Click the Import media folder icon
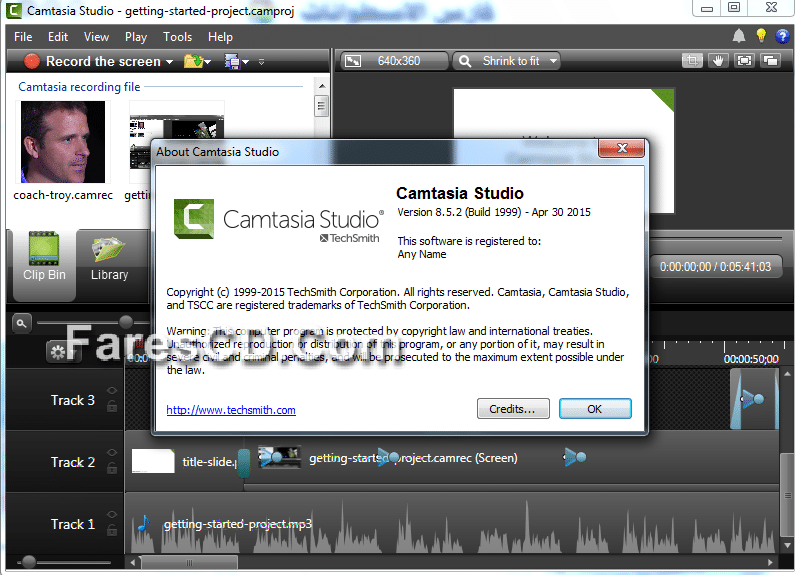The height and width of the screenshot is (575, 795). (x=193, y=61)
